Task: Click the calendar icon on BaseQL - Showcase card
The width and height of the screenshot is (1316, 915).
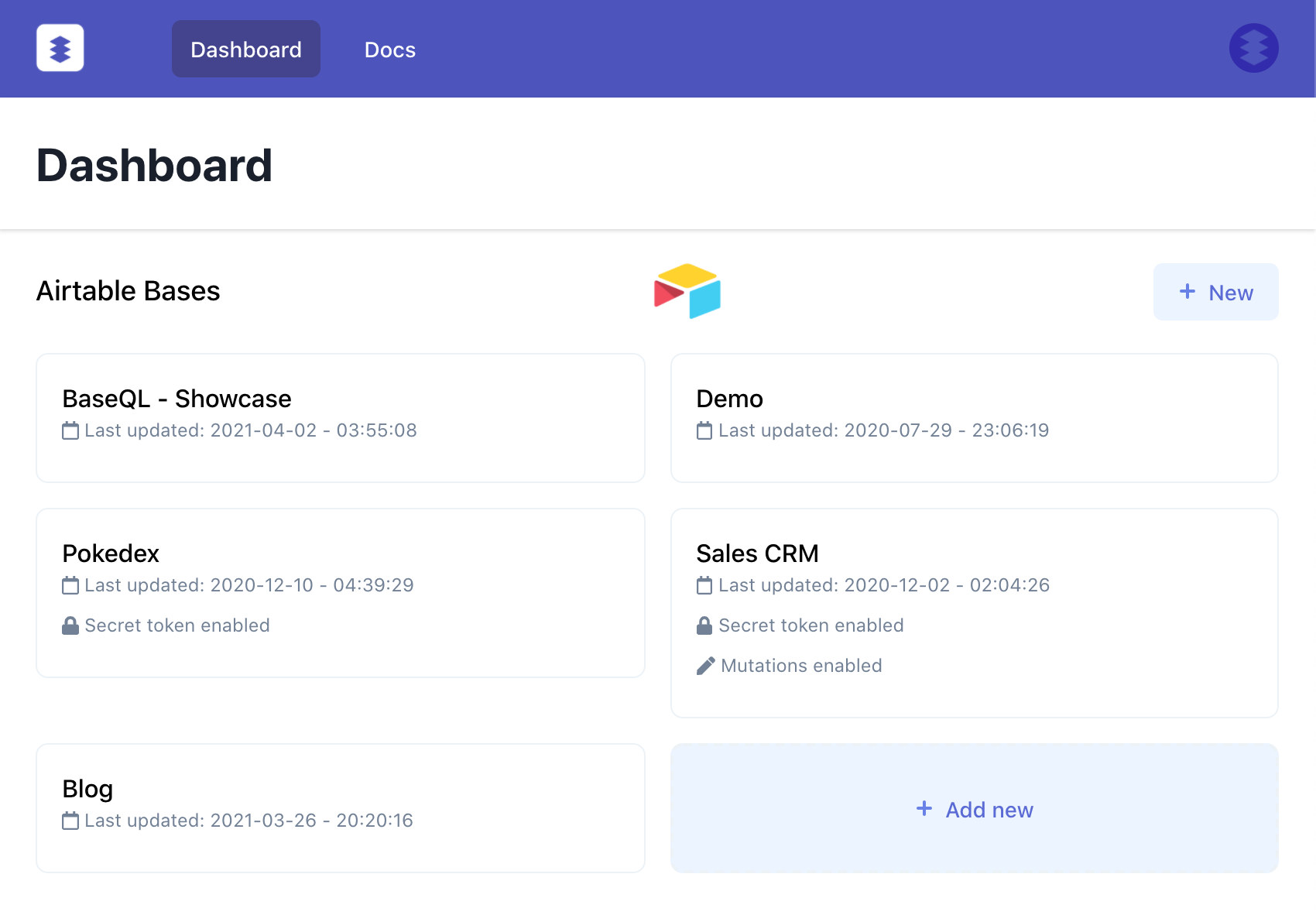Action: click(x=70, y=430)
